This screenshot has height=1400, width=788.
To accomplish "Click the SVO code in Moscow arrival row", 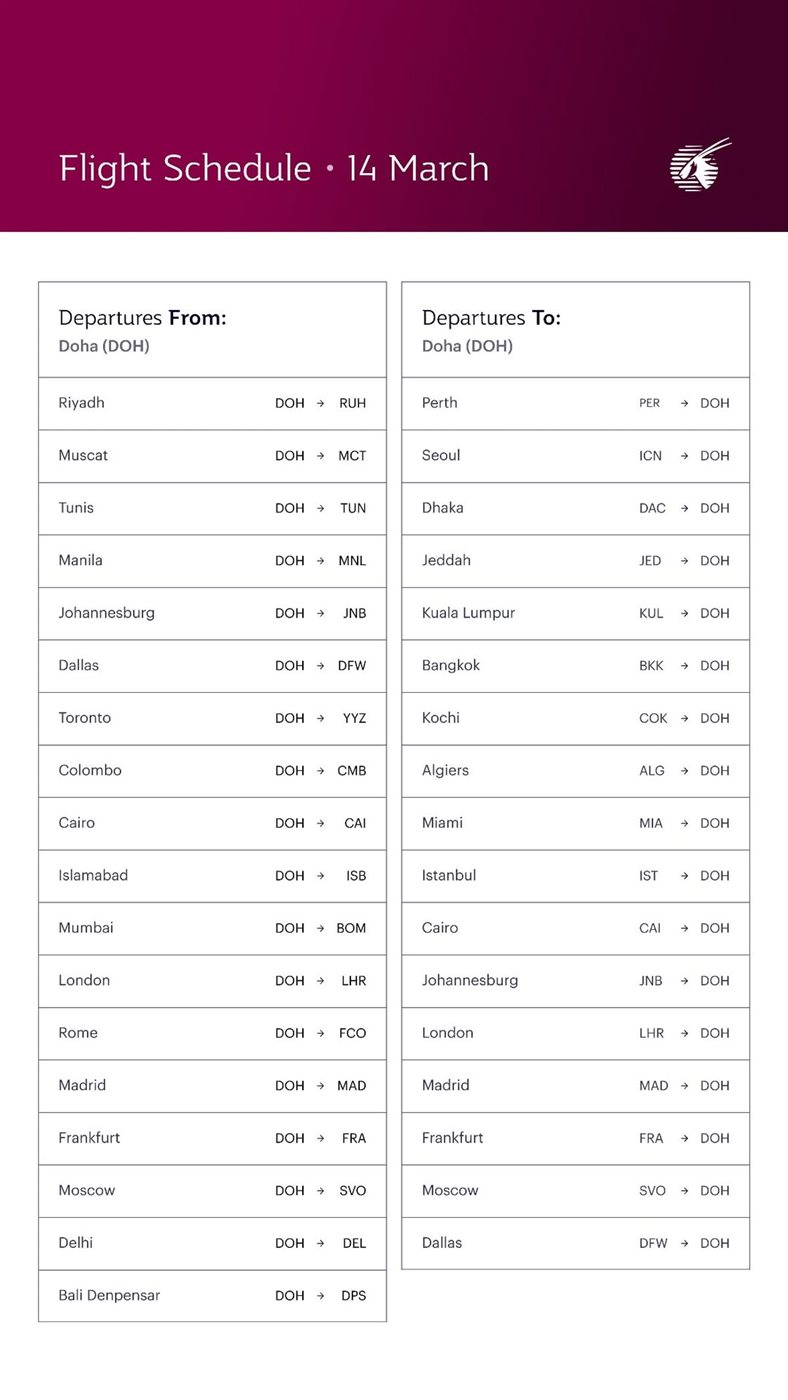I will point(651,1191).
